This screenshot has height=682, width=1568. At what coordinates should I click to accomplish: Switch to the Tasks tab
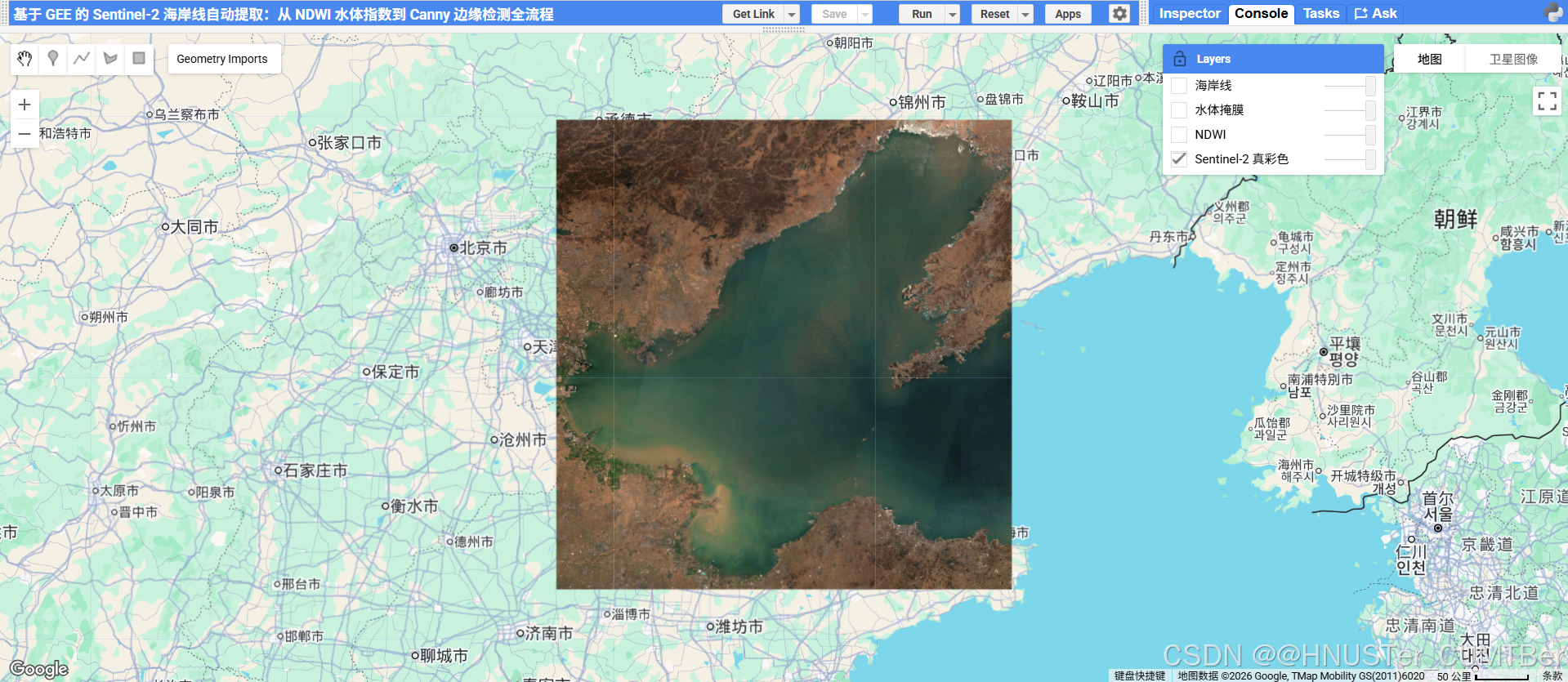1321,13
